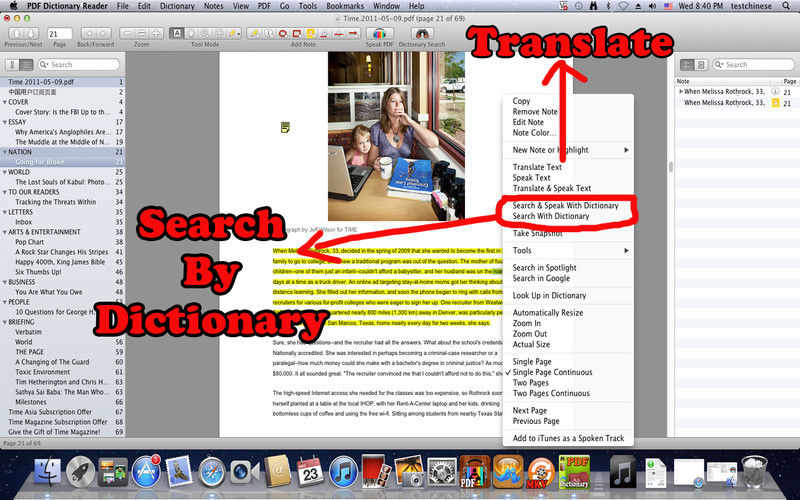
Task: Add a yellow highlight note
Action: [x=310, y=34]
